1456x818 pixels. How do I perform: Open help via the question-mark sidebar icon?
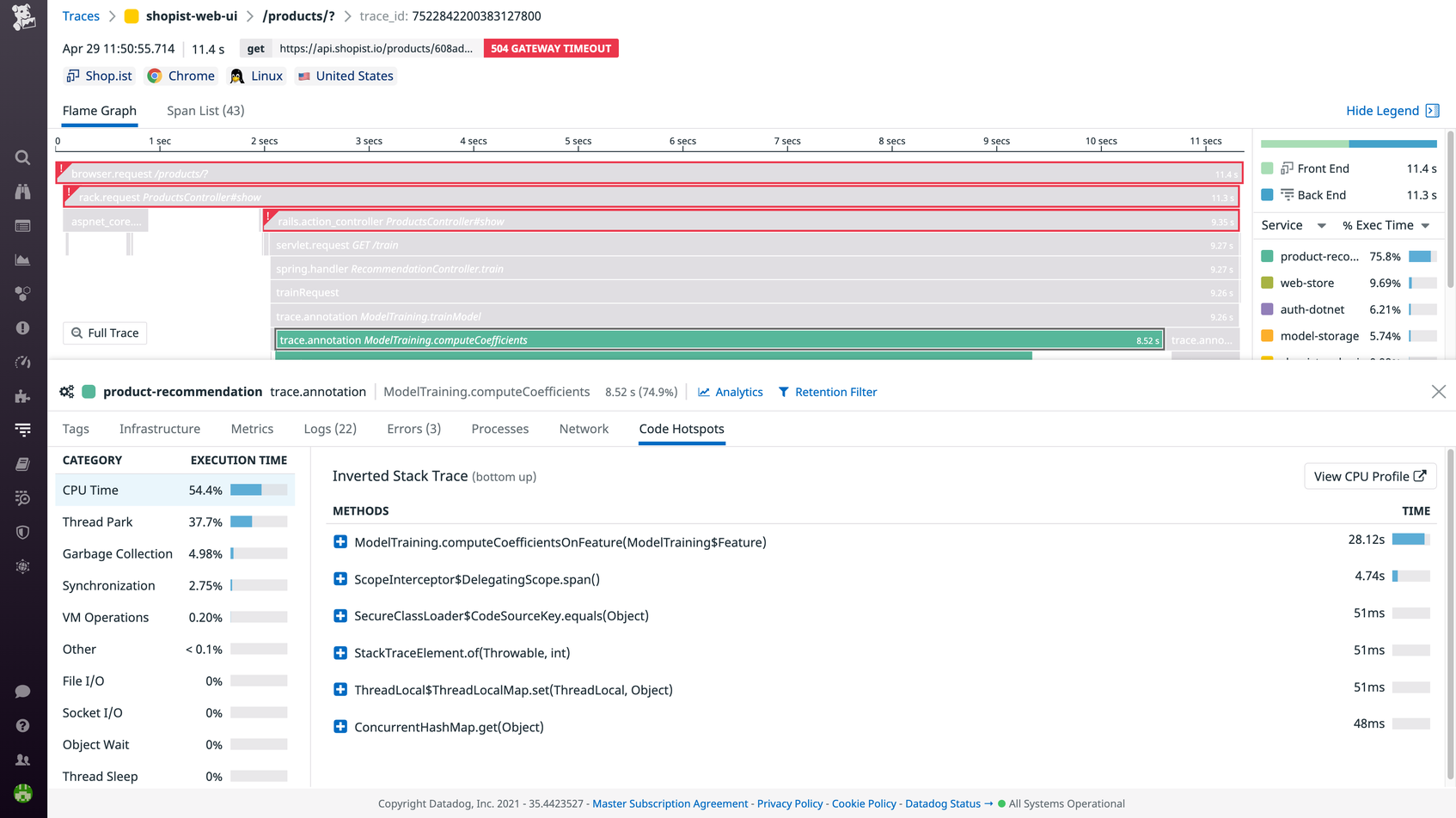(x=22, y=725)
